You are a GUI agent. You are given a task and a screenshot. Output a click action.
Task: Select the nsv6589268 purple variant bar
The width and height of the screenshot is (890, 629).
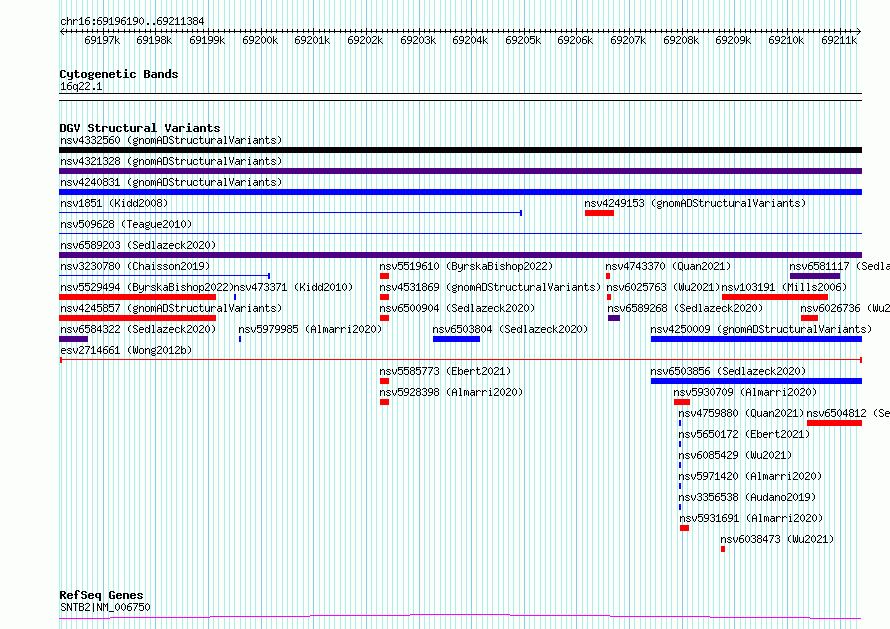(x=614, y=318)
